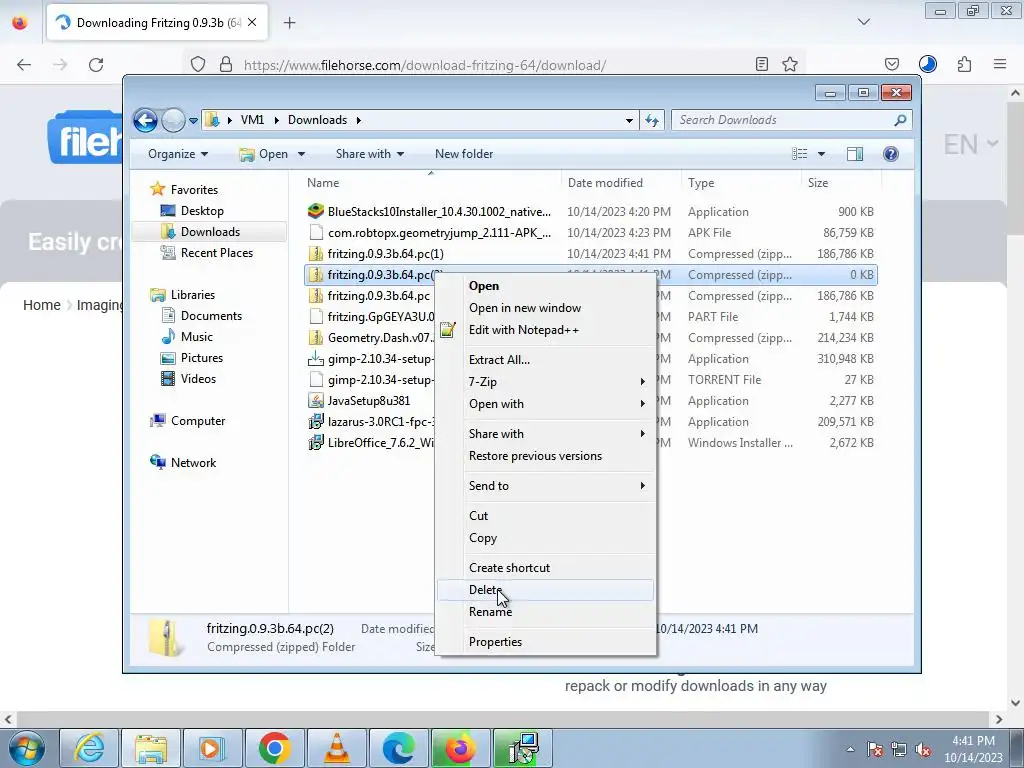Viewport: 1024px width, 768px height.
Task: Open Network in the navigation pane
Action: pyautogui.click(x=193, y=462)
